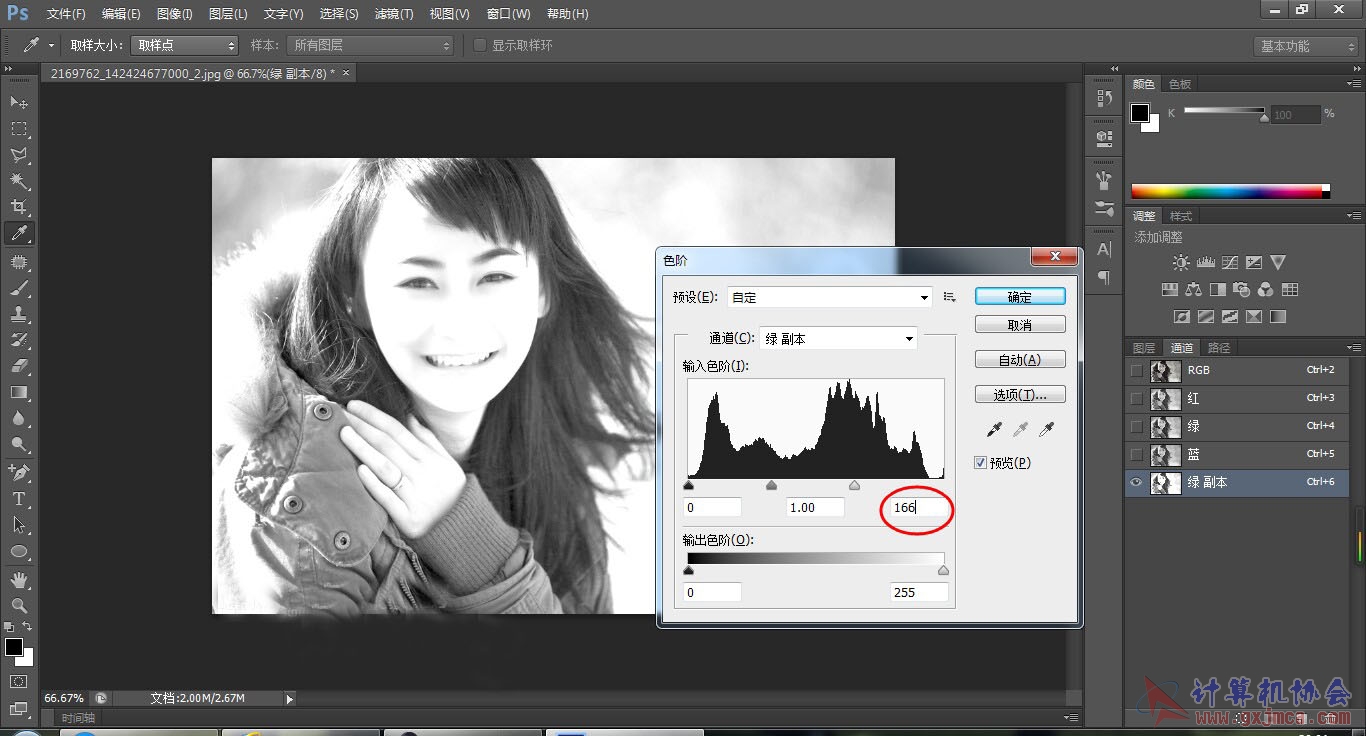Enable the 显示取样环 checkbox
The image size is (1366, 736).
pyautogui.click(x=480, y=45)
